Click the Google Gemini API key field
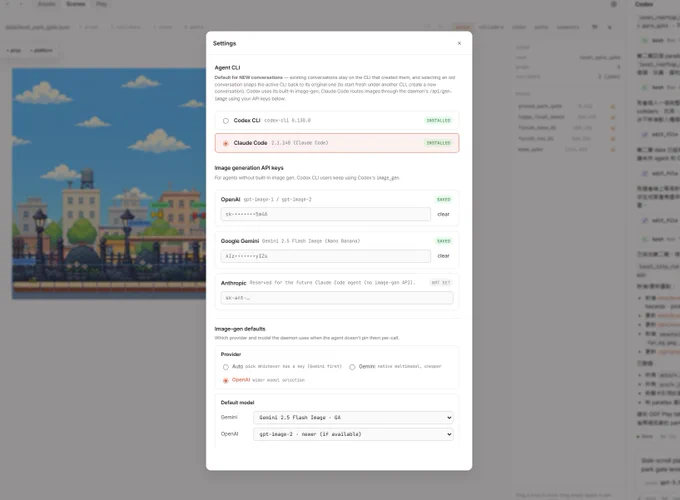680x500 pixels. pos(325,256)
